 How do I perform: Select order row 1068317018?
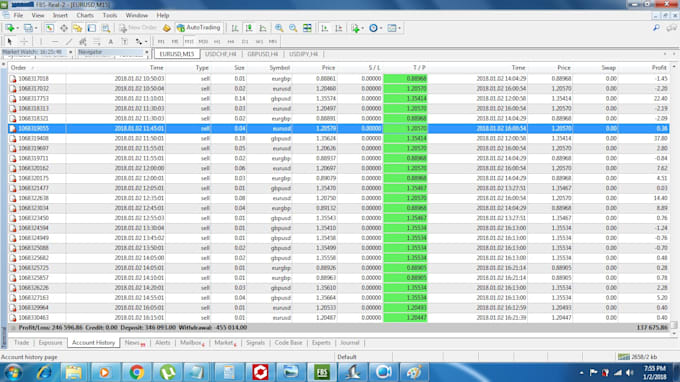[338, 78]
